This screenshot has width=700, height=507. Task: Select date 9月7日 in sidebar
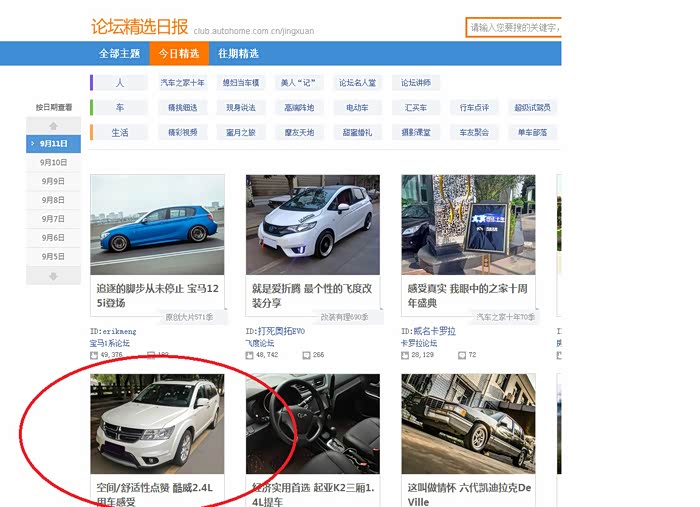[53, 219]
